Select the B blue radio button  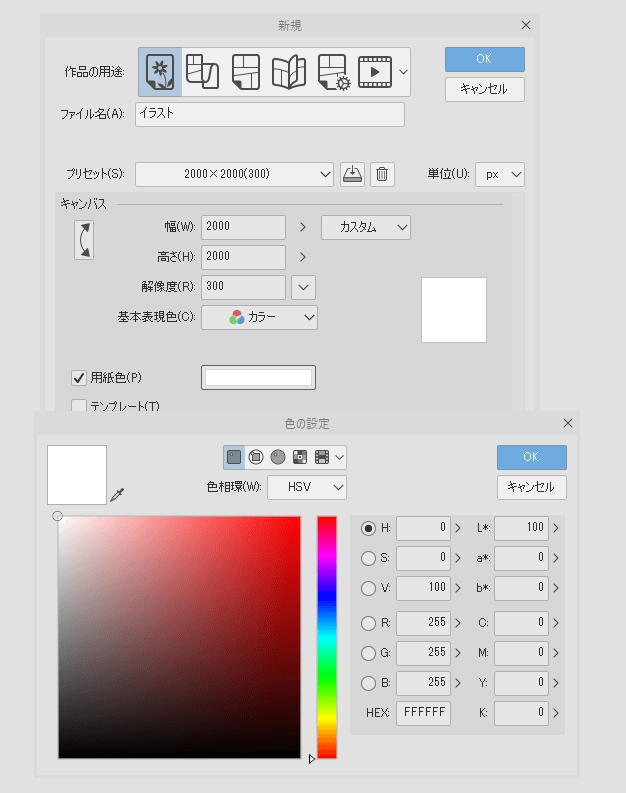[x=368, y=683]
